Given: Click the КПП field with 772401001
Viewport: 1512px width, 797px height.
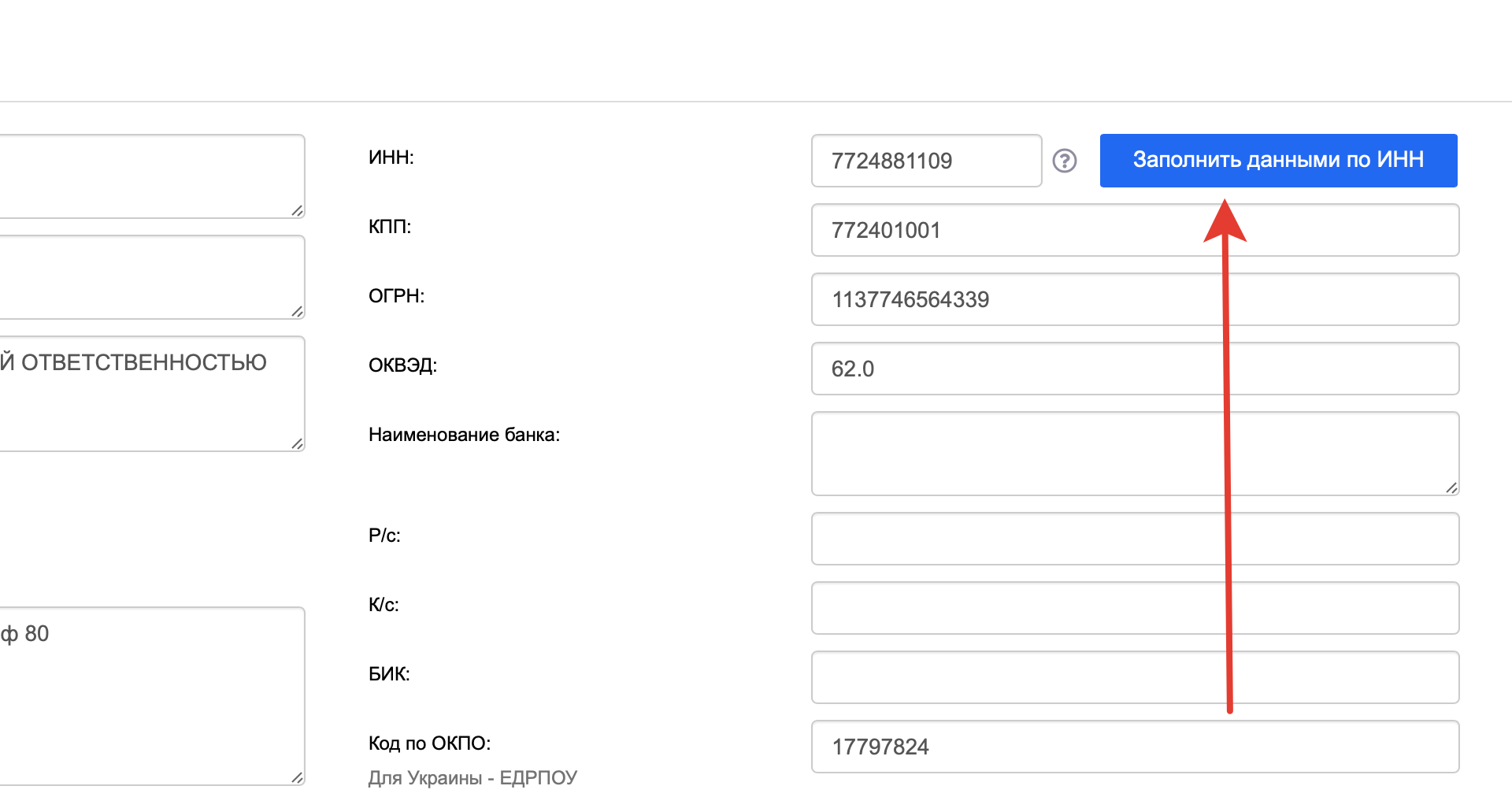Looking at the screenshot, I should [1135, 230].
